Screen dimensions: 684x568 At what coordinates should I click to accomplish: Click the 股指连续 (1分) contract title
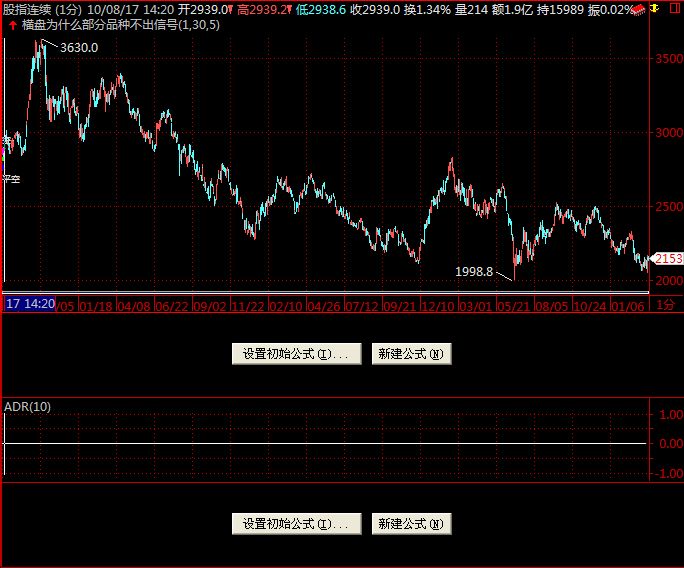43,10
